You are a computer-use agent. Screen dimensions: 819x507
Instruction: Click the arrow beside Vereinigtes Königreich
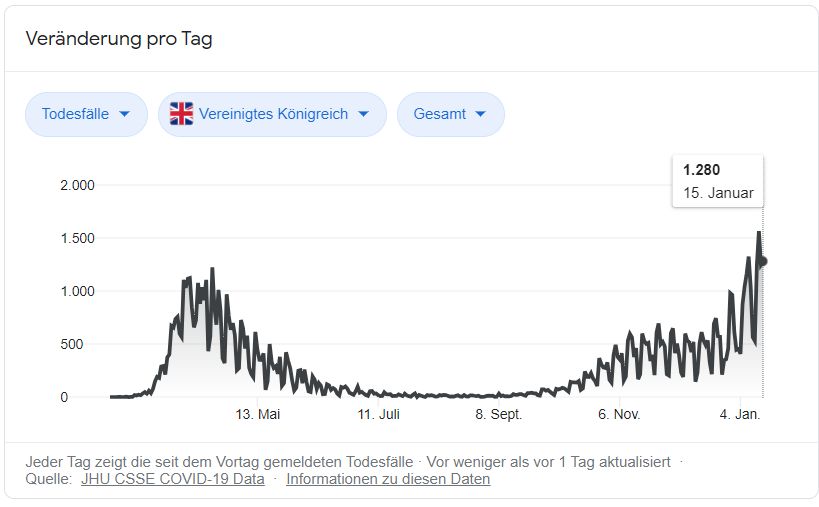coord(363,114)
